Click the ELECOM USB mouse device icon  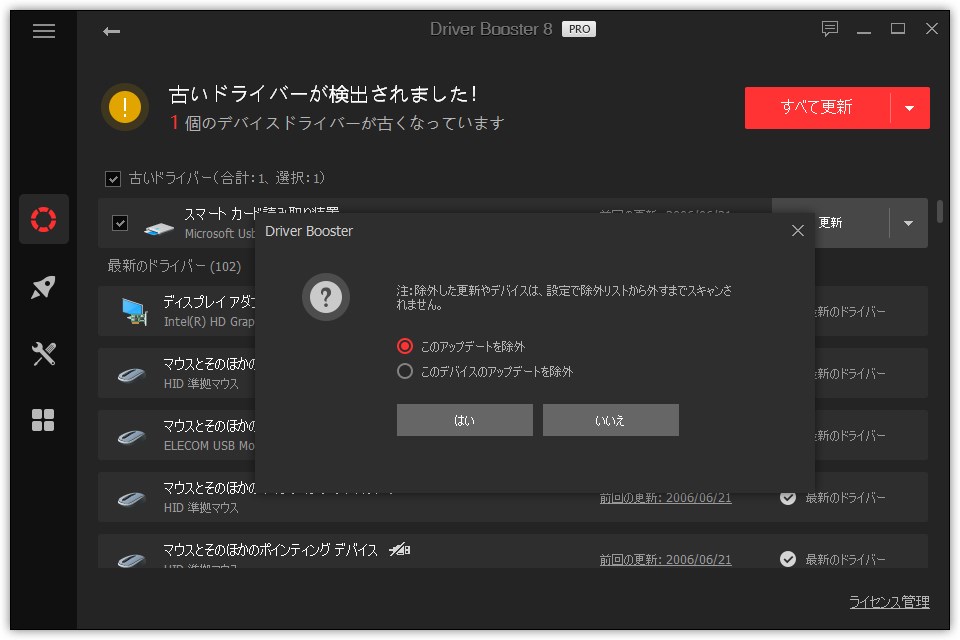[131, 437]
